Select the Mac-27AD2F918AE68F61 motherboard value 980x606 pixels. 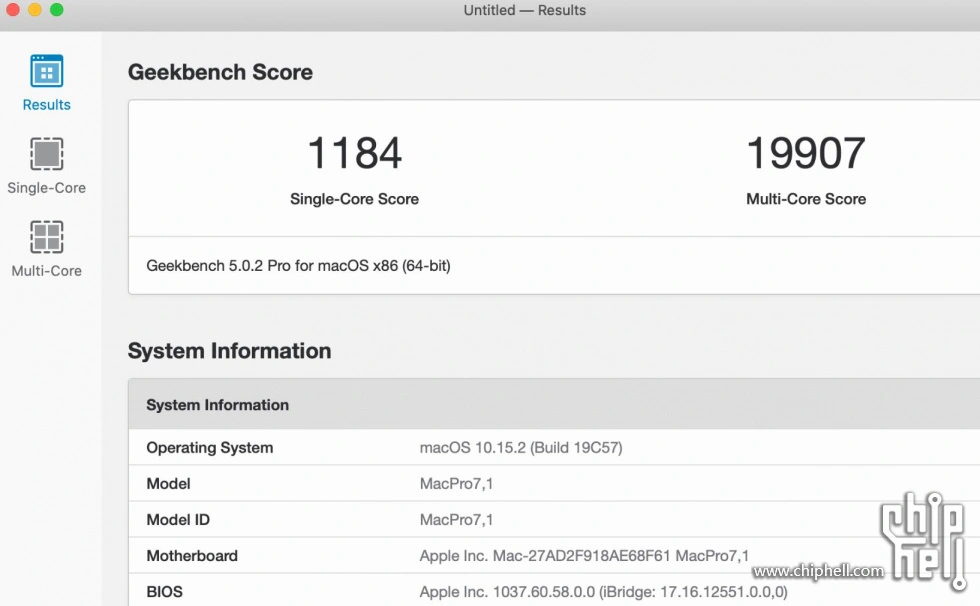(584, 556)
